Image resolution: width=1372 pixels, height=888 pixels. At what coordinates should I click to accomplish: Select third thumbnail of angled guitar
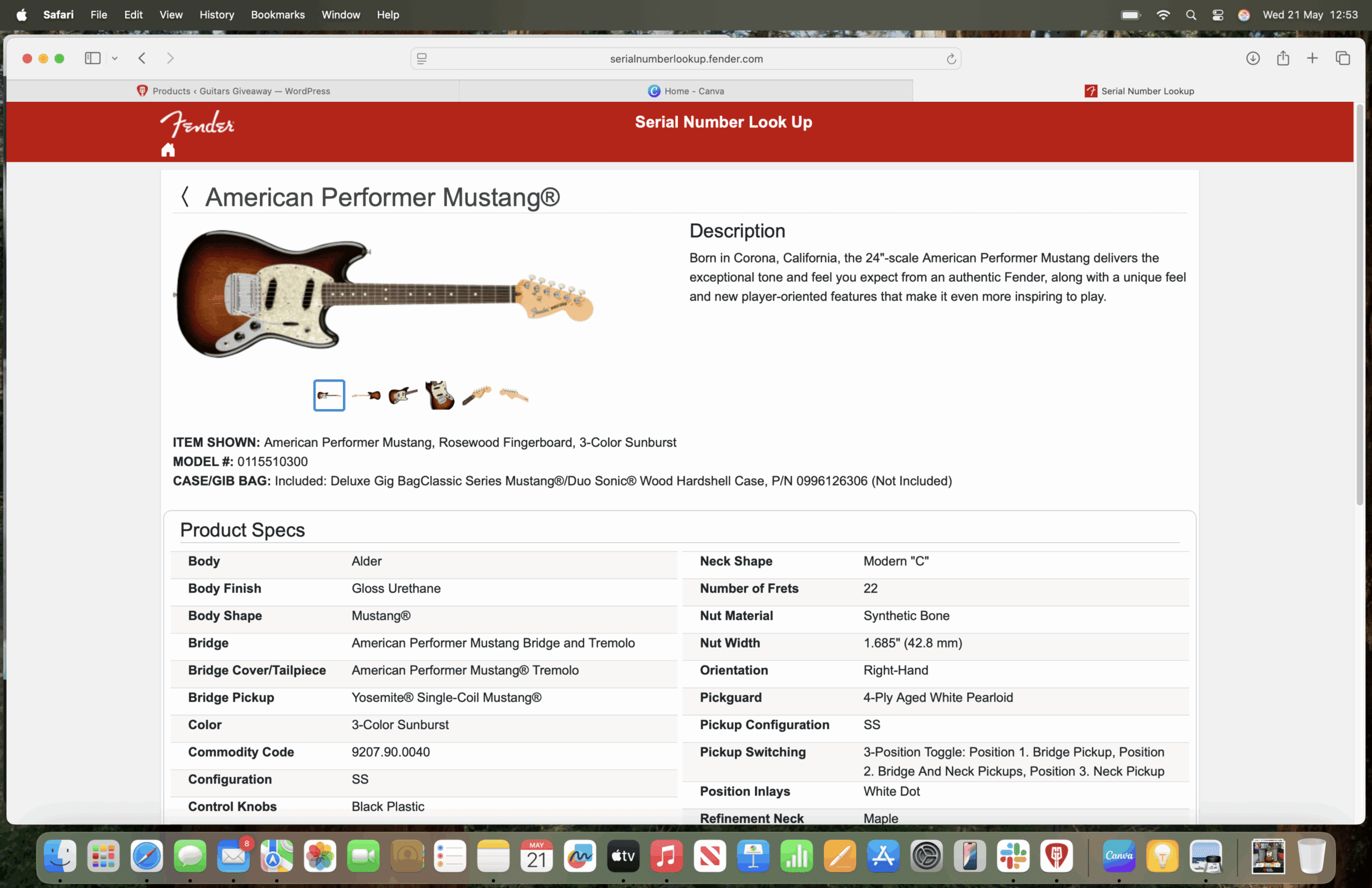[403, 395]
